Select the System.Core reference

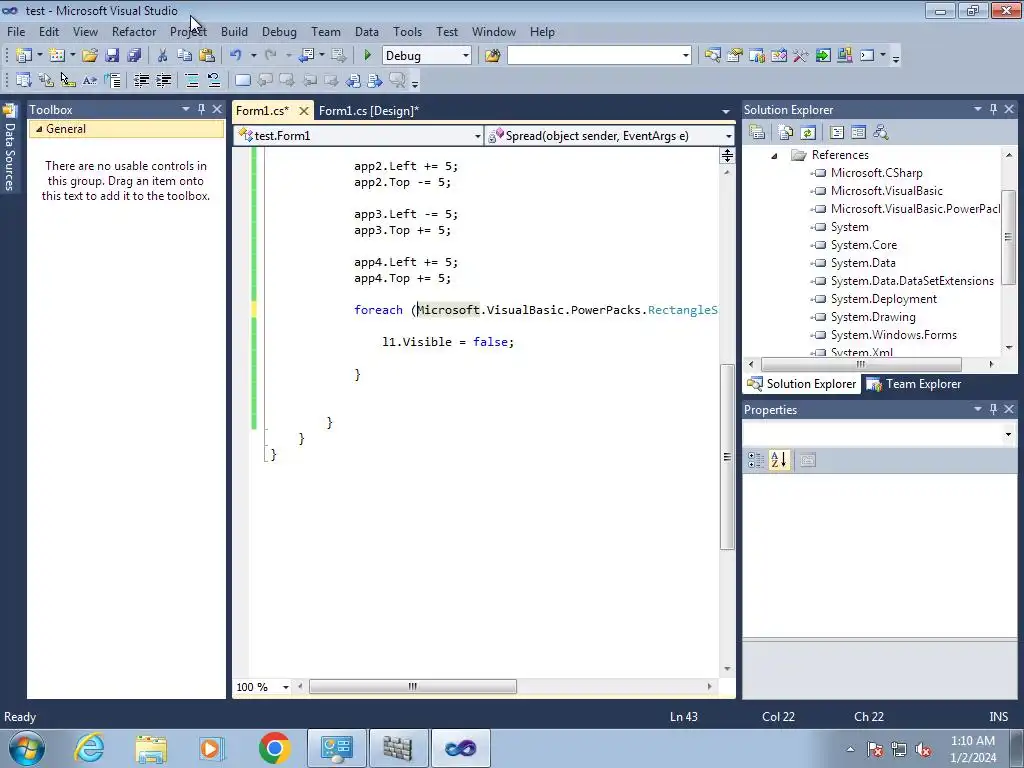click(863, 245)
